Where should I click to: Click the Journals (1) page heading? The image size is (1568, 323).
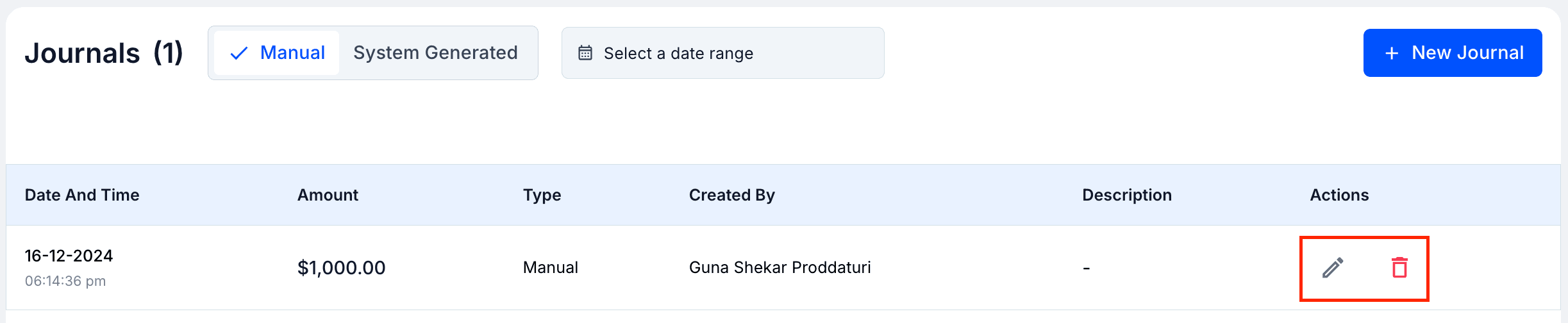(104, 53)
